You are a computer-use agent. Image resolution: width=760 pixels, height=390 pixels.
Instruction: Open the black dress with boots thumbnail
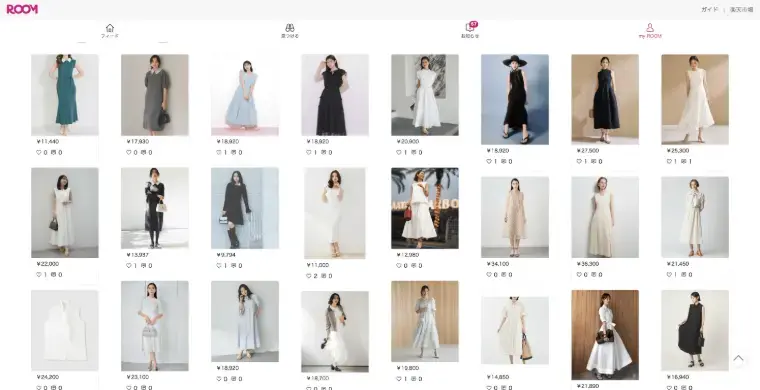(x=245, y=208)
